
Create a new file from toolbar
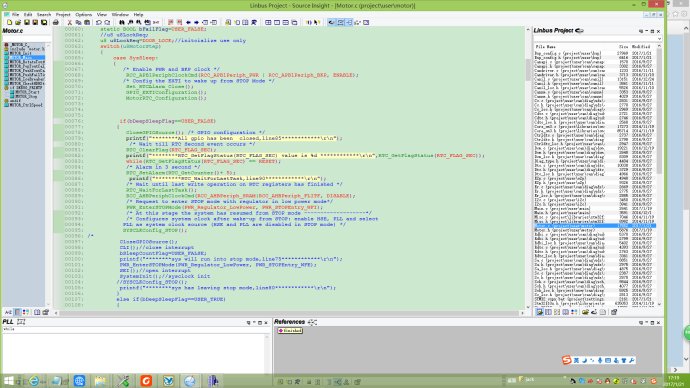click(x=10, y=22)
